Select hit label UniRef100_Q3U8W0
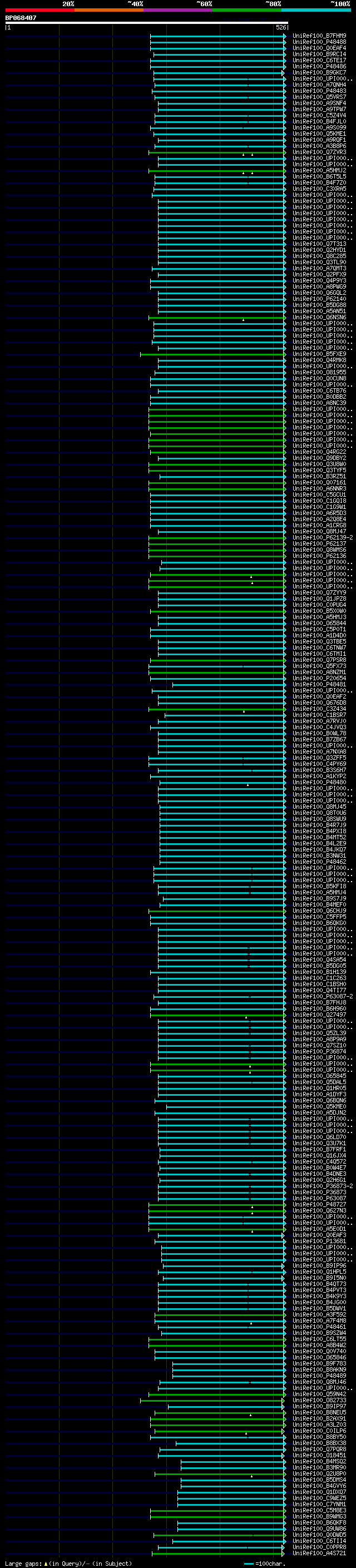Viewport: 356px width, 1568px height. pos(319,464)
